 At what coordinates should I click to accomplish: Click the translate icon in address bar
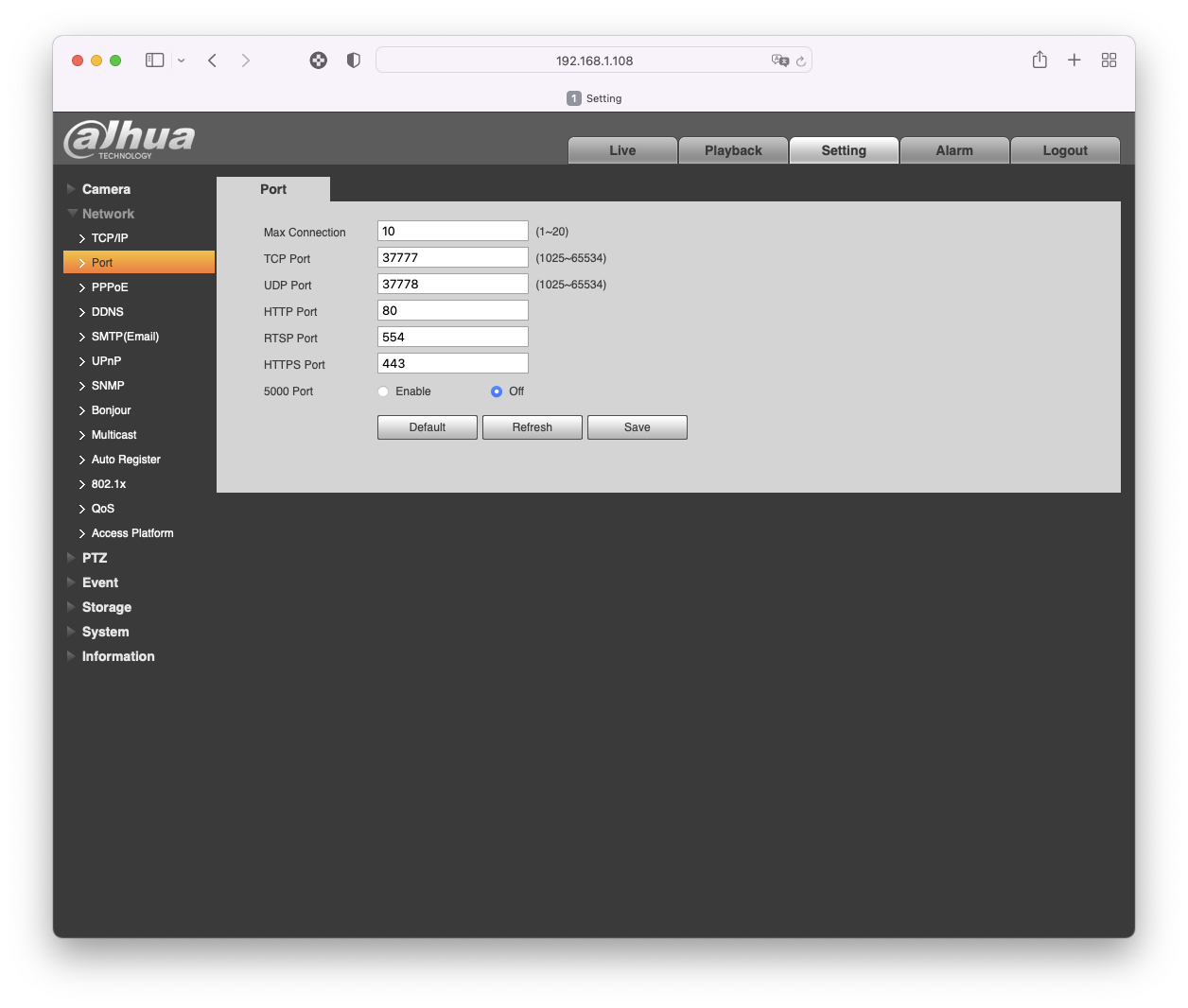[x=780, y=61]
